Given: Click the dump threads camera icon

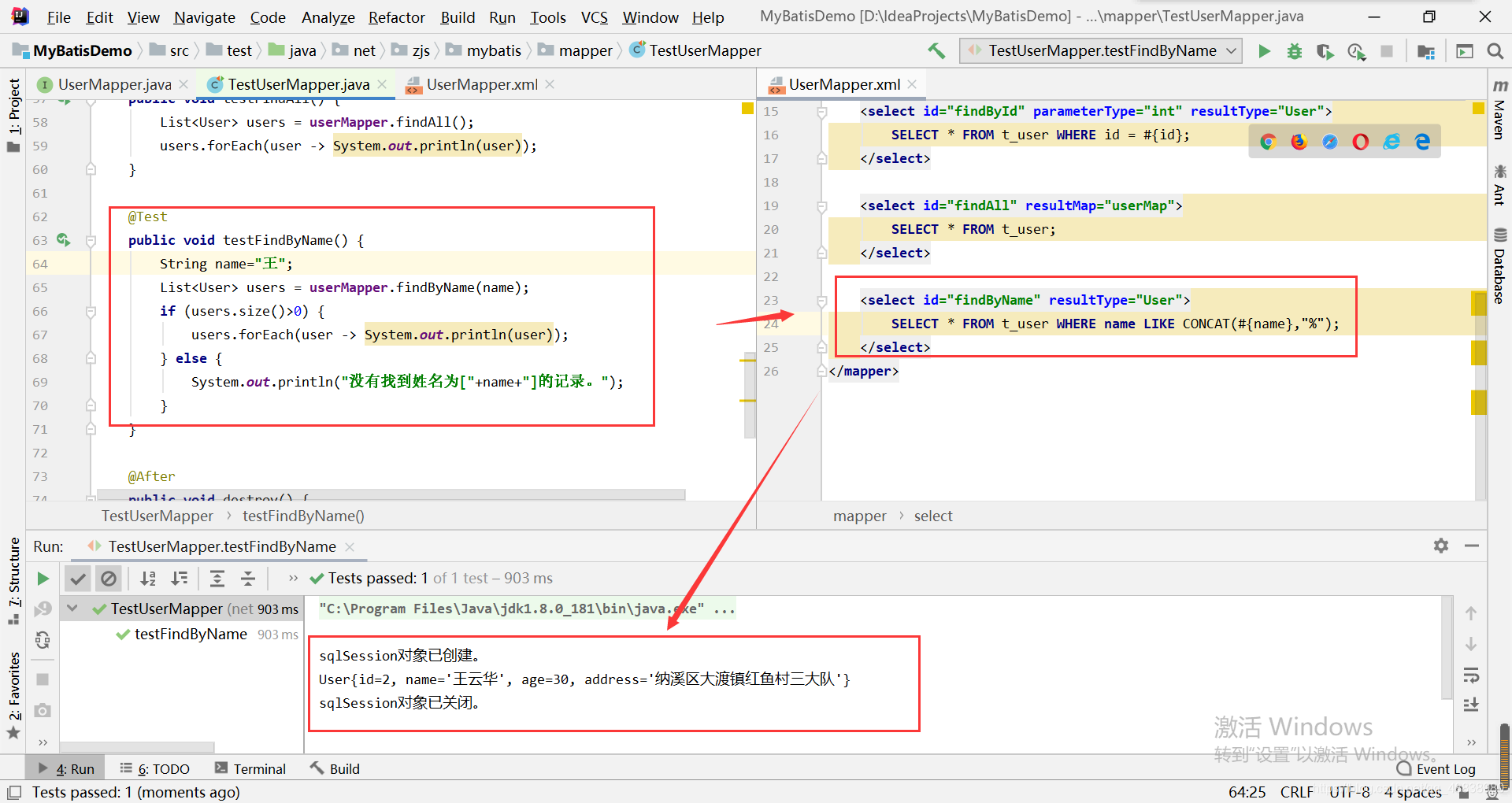Looking at the screenshot, I should pyautogui.click(x=43, y=710).
